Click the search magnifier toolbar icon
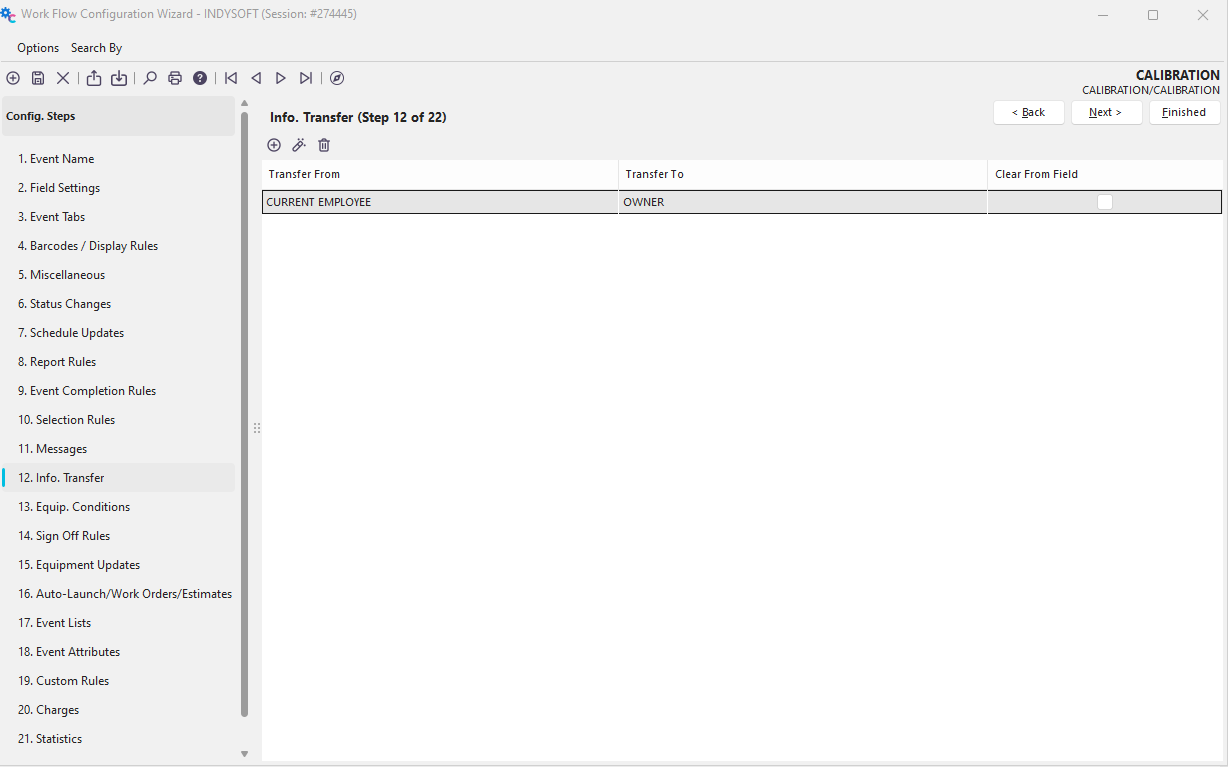The width and height of the screenshot is (1228, 767). pyautogui.click(x=150, y=78)
